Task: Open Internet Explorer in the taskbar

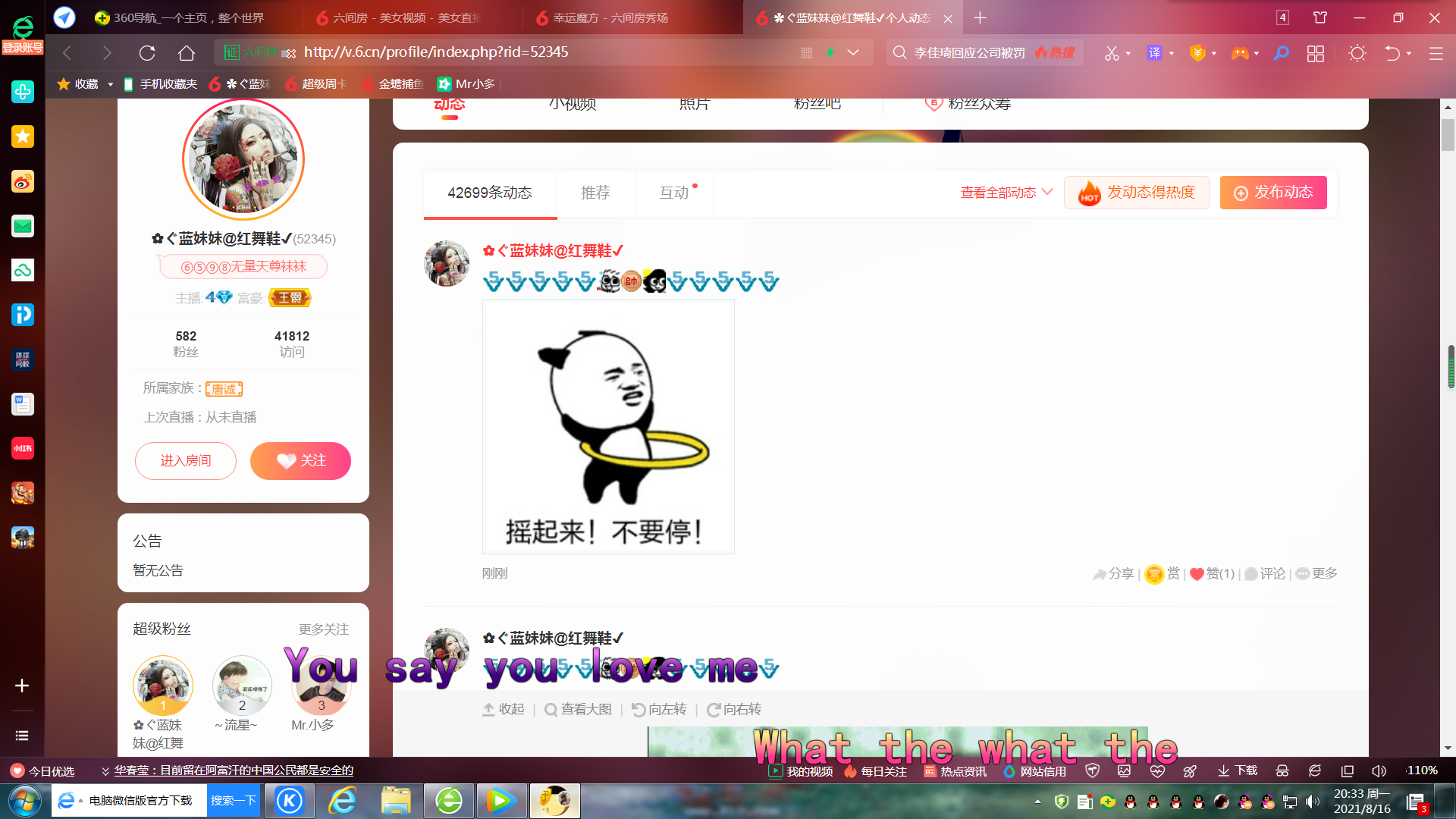Action: point(343,801)
